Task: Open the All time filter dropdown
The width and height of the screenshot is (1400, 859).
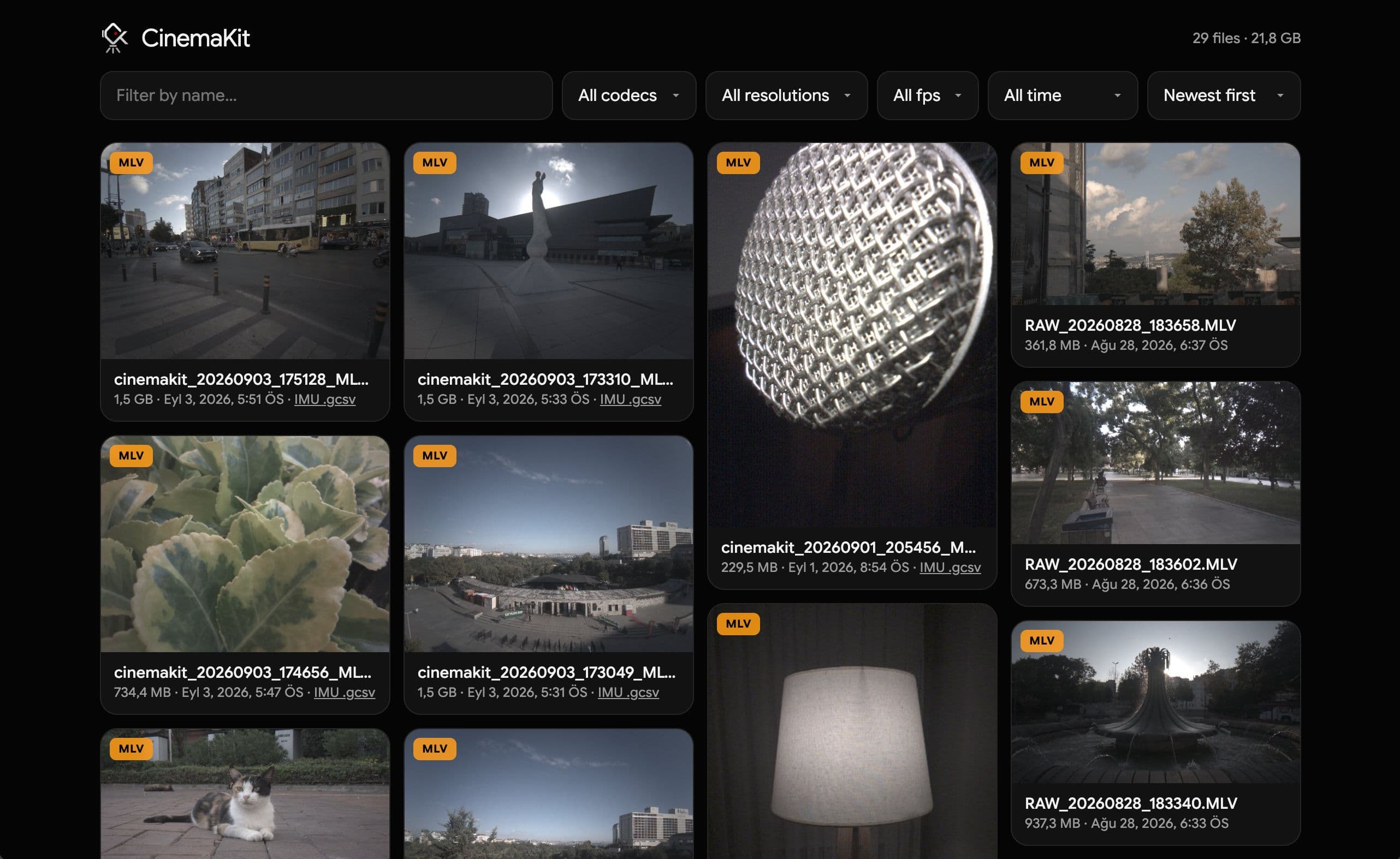Action: coord(1063,96)
